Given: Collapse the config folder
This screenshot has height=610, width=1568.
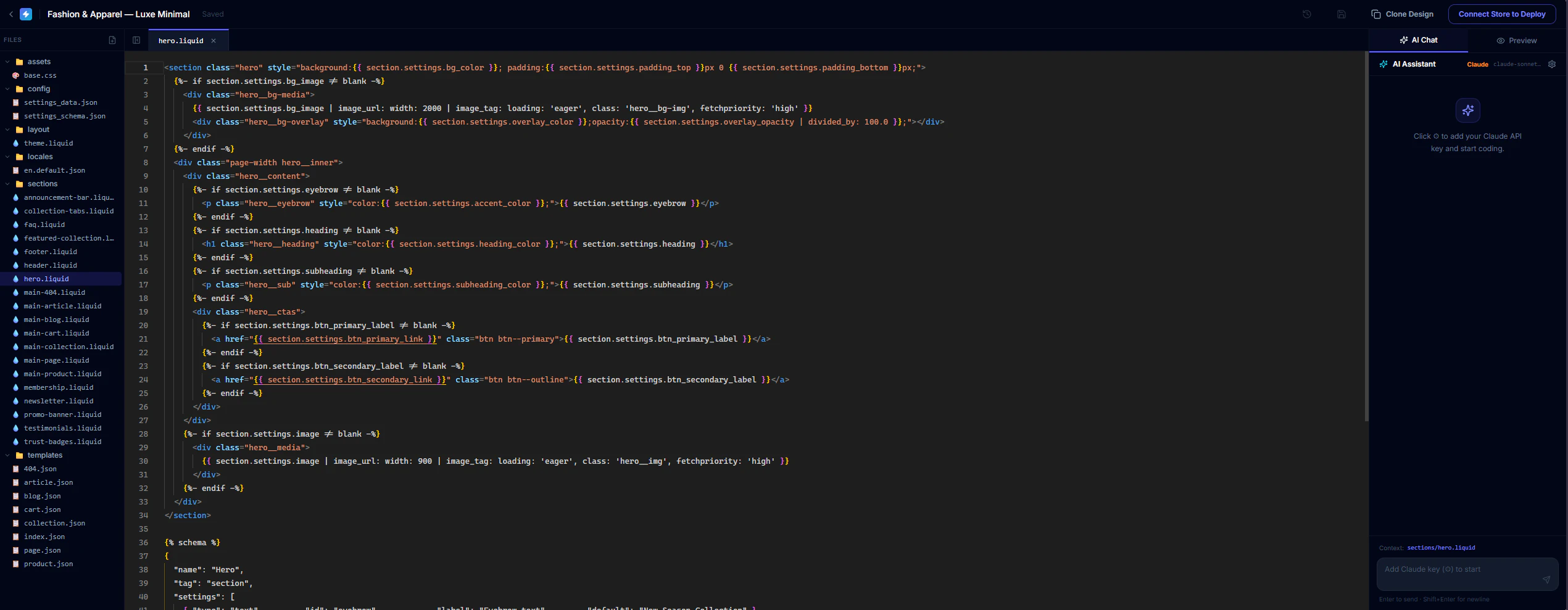Looking at the screenshot, I should pyautogui.click(x=7, y=89).
